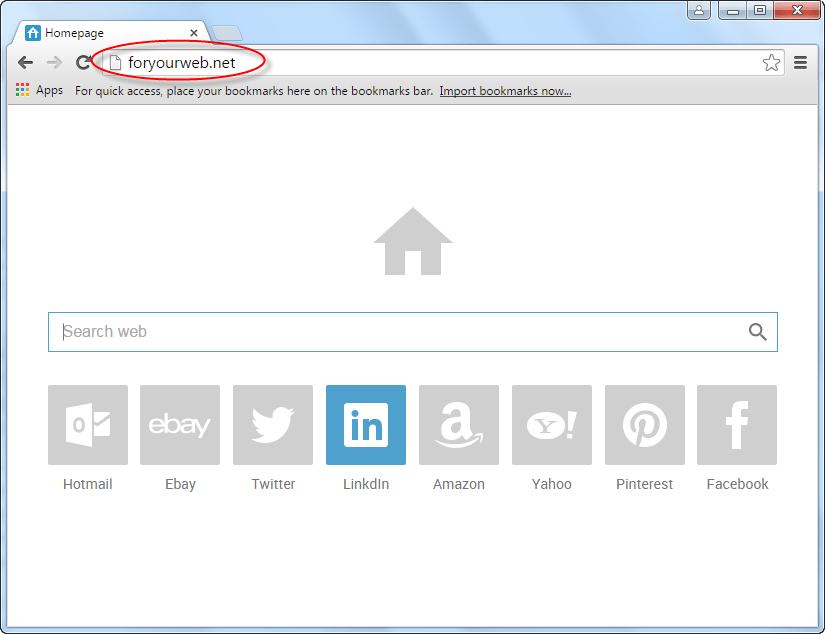Maximize the browser window

(760, 10)
